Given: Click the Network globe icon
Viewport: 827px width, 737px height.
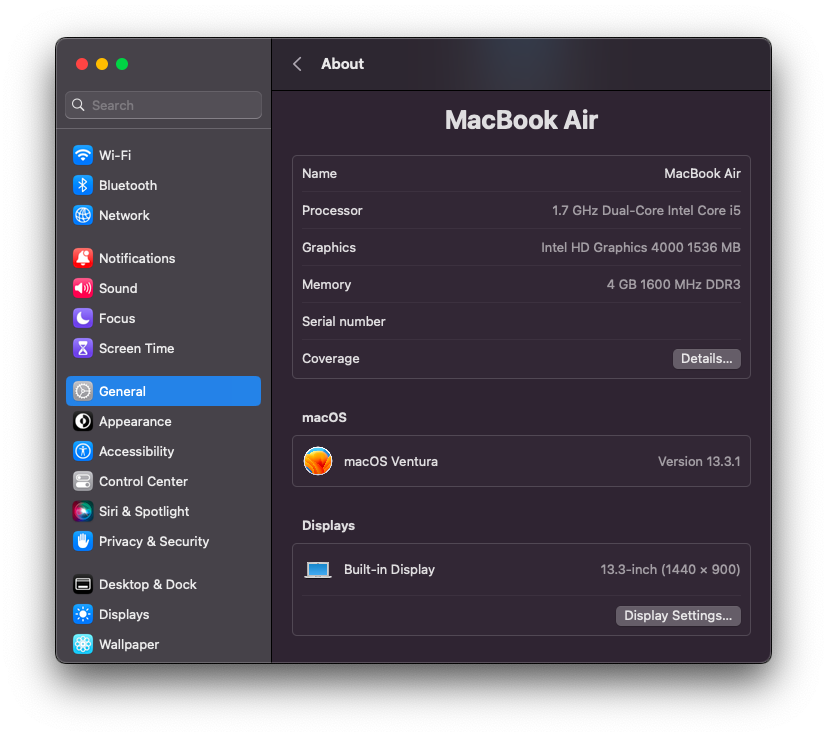Looking at the screenshot, I should pos(83,215).
